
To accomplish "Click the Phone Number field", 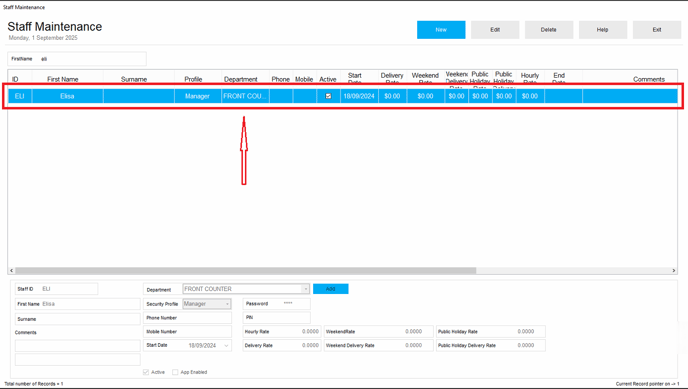I will click(x=187, y=318).
